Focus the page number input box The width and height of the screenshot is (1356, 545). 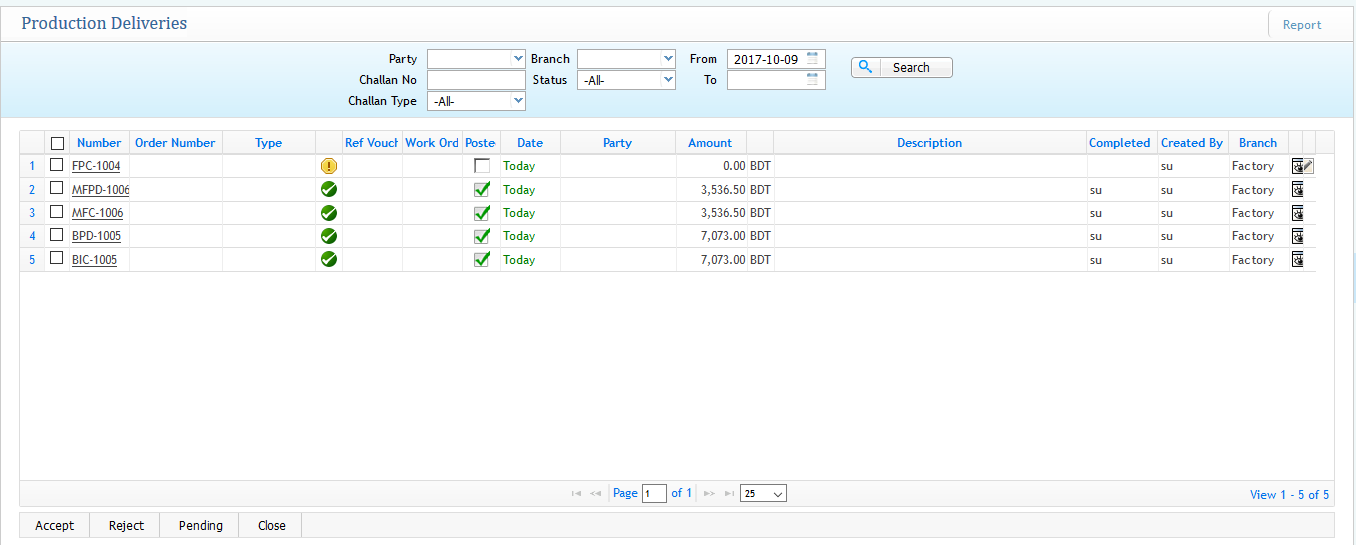click(654, 493)
